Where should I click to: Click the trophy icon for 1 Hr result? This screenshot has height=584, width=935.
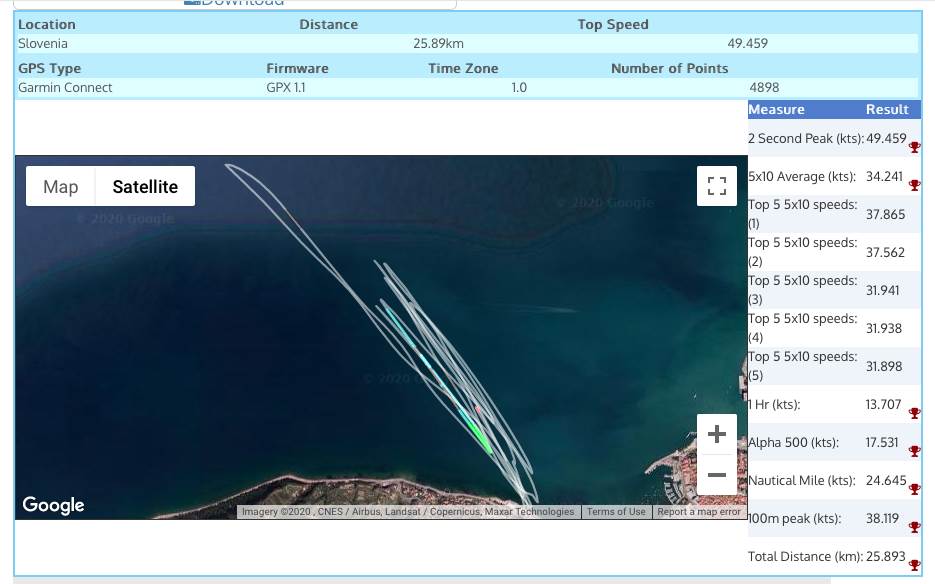click(914, 413)
